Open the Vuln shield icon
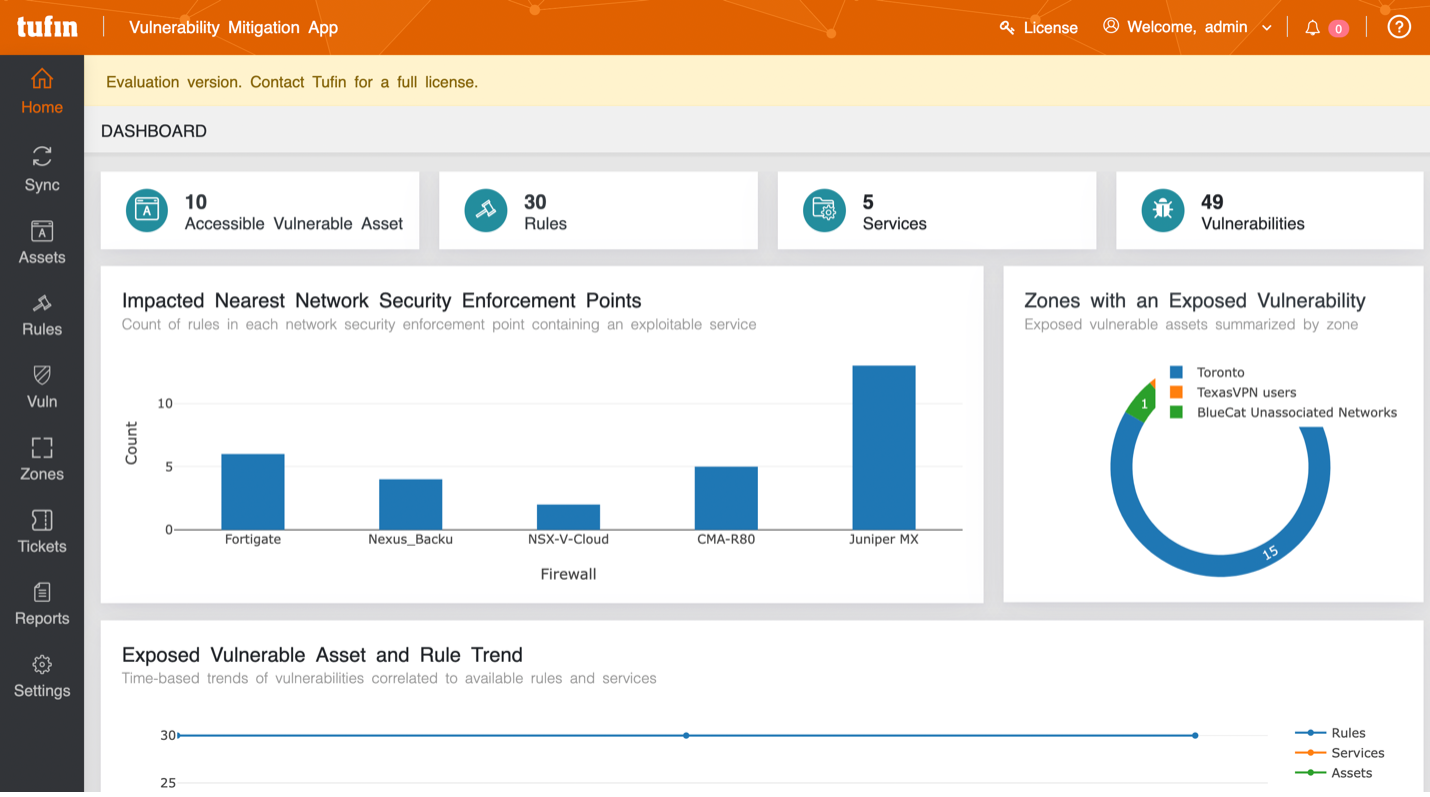 point(42,375)
